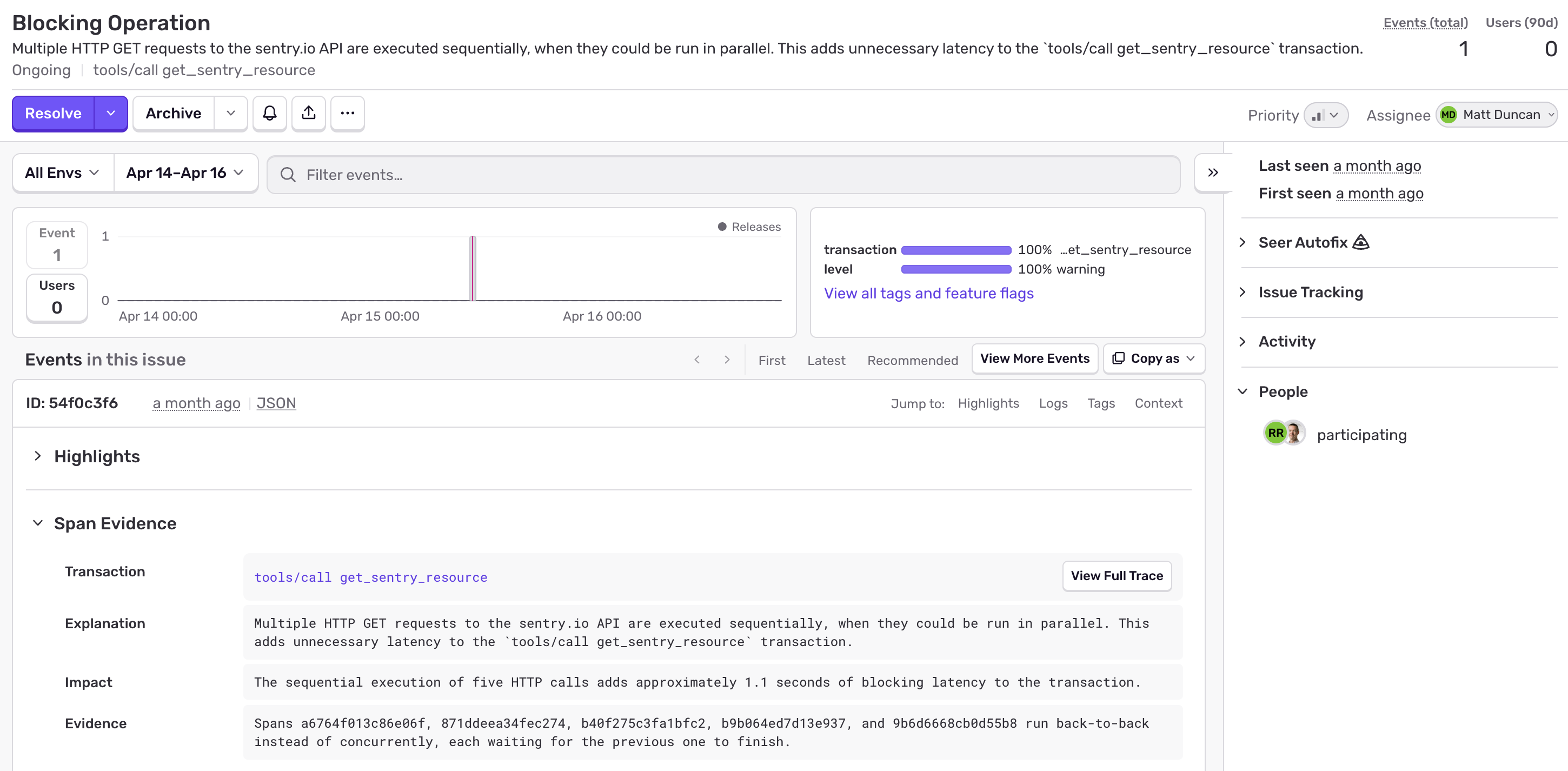Open the Apr 14–Apr 16 date range dropdown
This screenshot has height=771, width=1568.
[x=185, y=173]
